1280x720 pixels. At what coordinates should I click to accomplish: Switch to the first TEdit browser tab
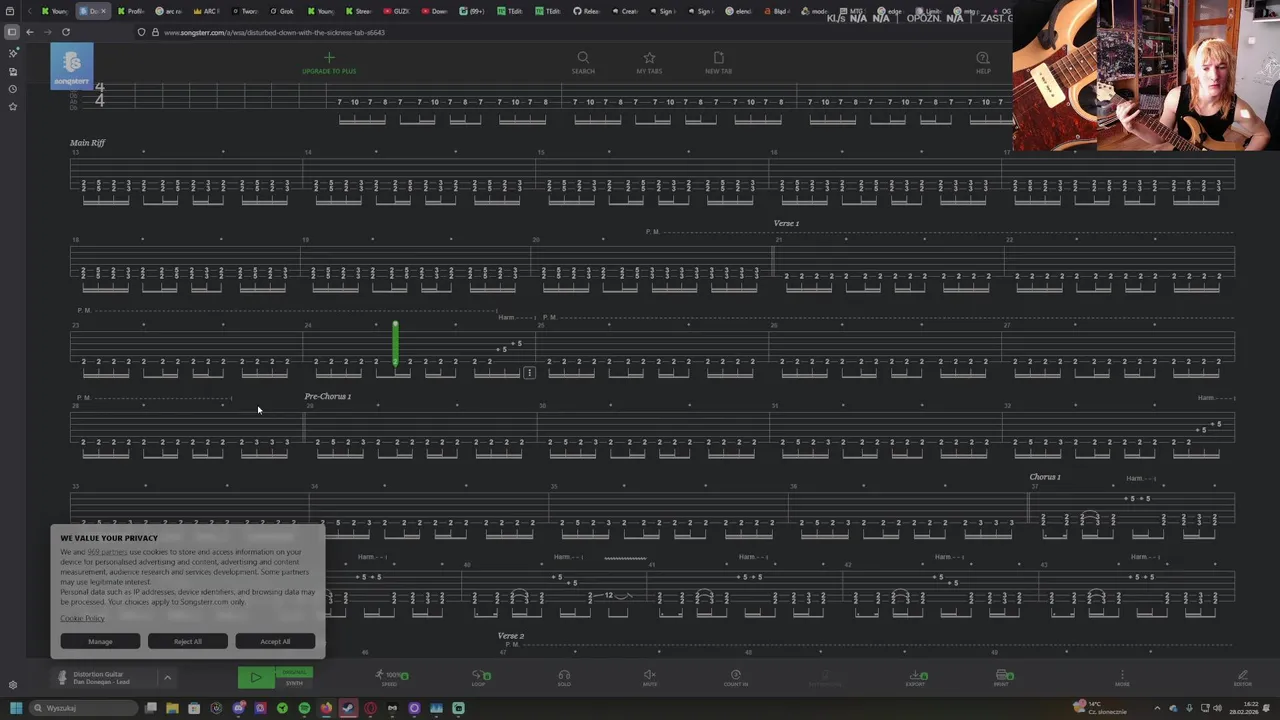511,11
